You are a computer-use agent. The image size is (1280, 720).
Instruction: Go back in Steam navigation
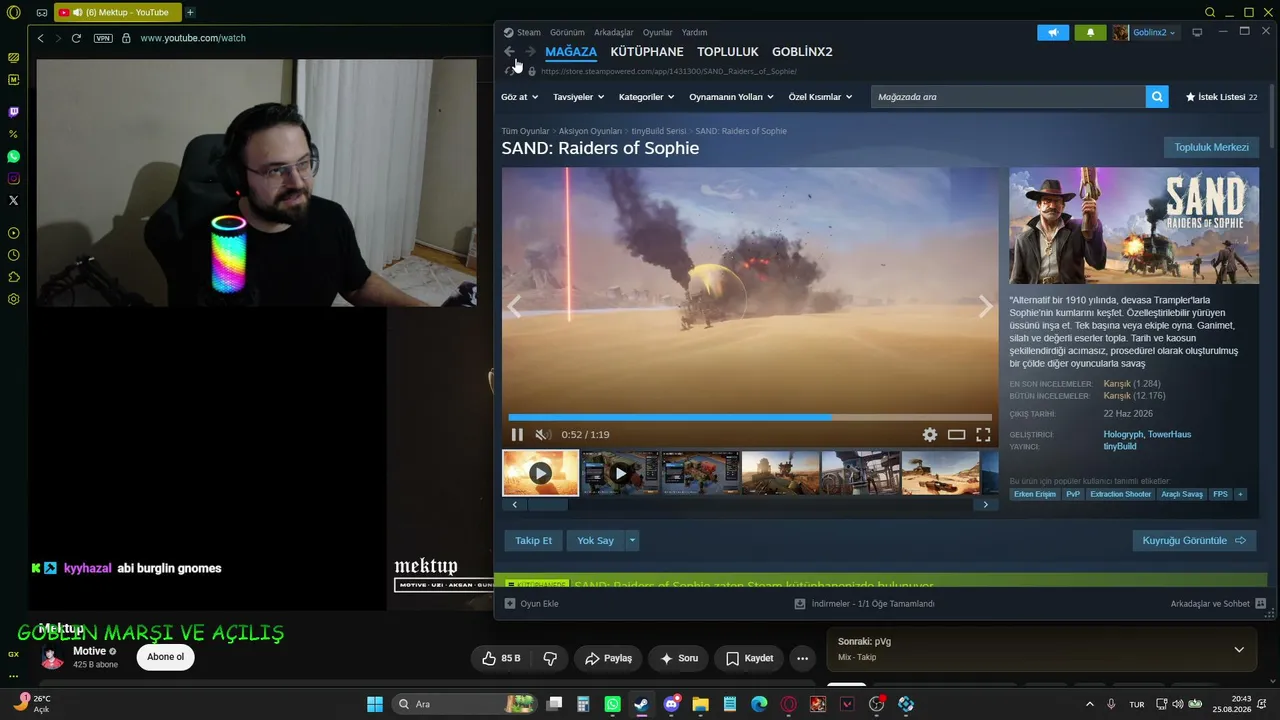tap(509, 52)
